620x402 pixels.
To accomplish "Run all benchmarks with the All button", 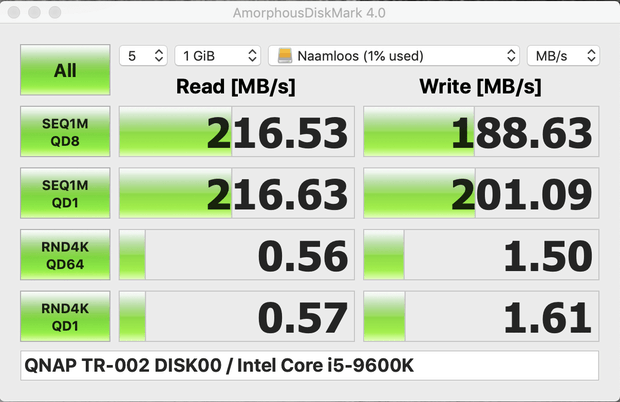I will pyautogui.click(x=65, y=70).
